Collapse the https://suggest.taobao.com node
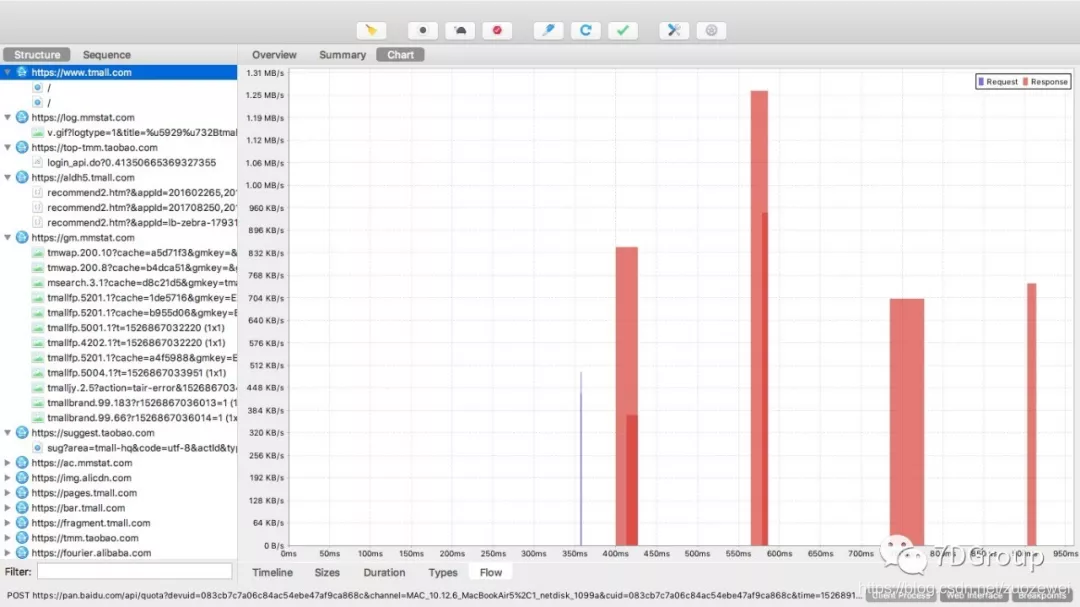1080x607 pixels. (x=8, y=433)
